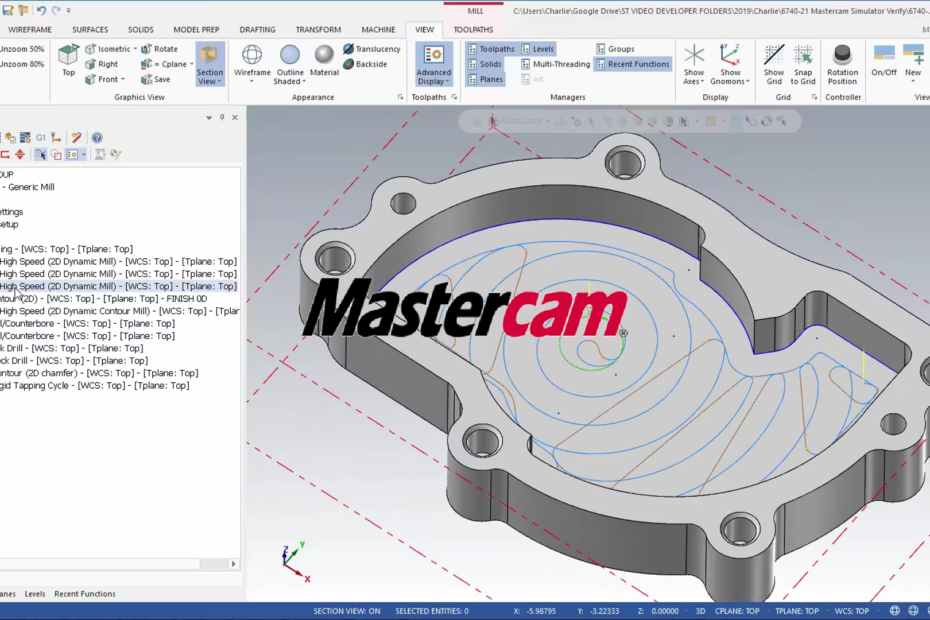This screenshot has width=930, height=620.
Task: Open the SURFACES ribbon tab
Action: tap(90, 30)
